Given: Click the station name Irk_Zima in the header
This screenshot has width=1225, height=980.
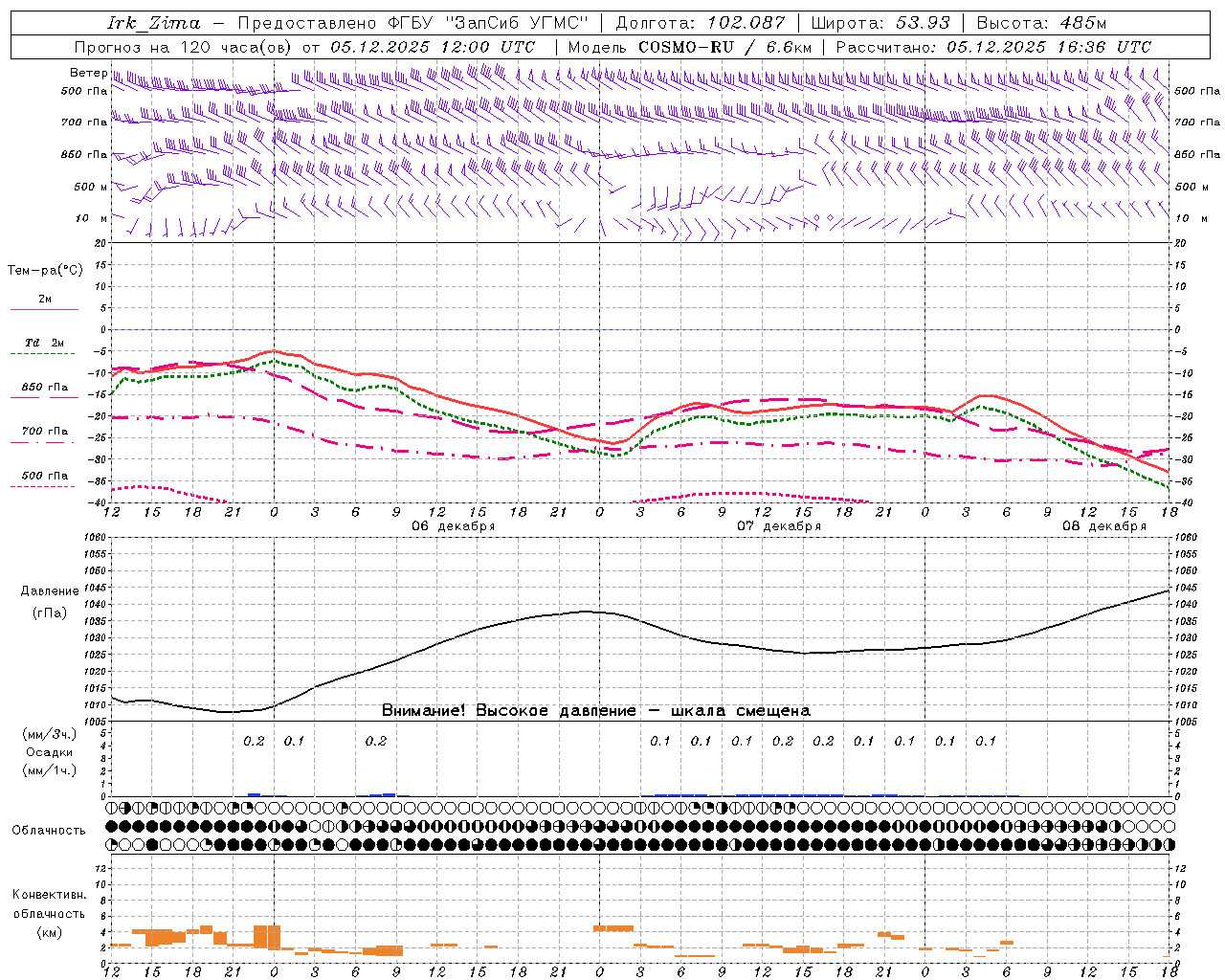Looking at the screenshot, I should pyautogui.click(x=154, y=23).
